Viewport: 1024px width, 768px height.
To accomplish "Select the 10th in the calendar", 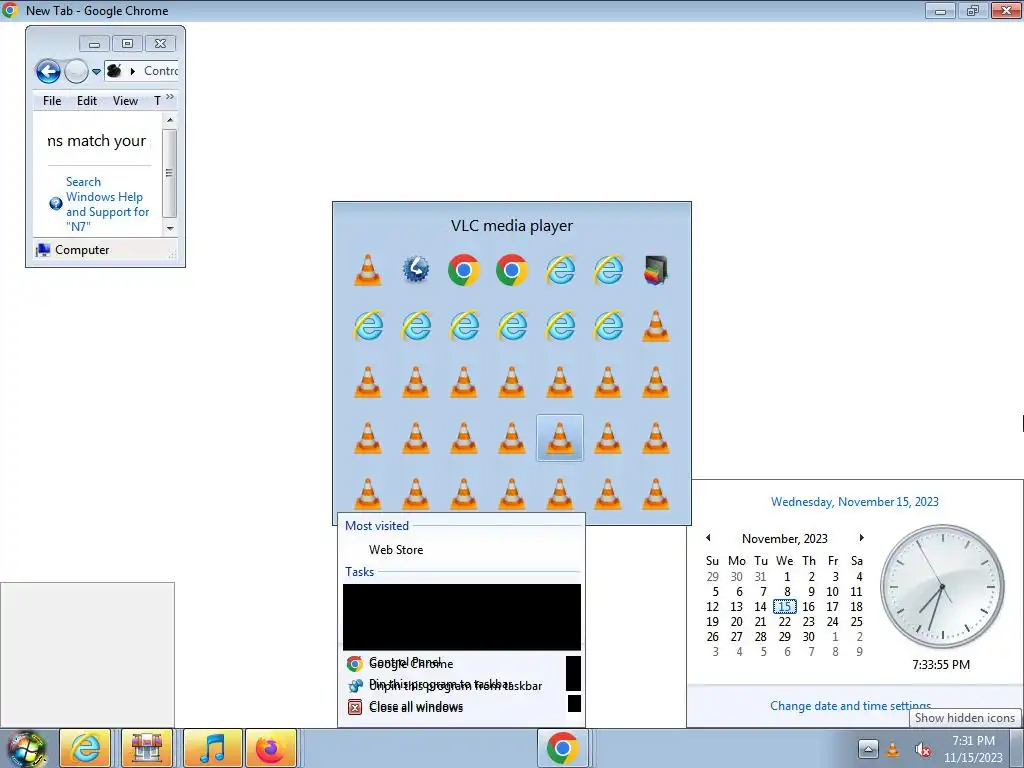I will coord(833,592).
